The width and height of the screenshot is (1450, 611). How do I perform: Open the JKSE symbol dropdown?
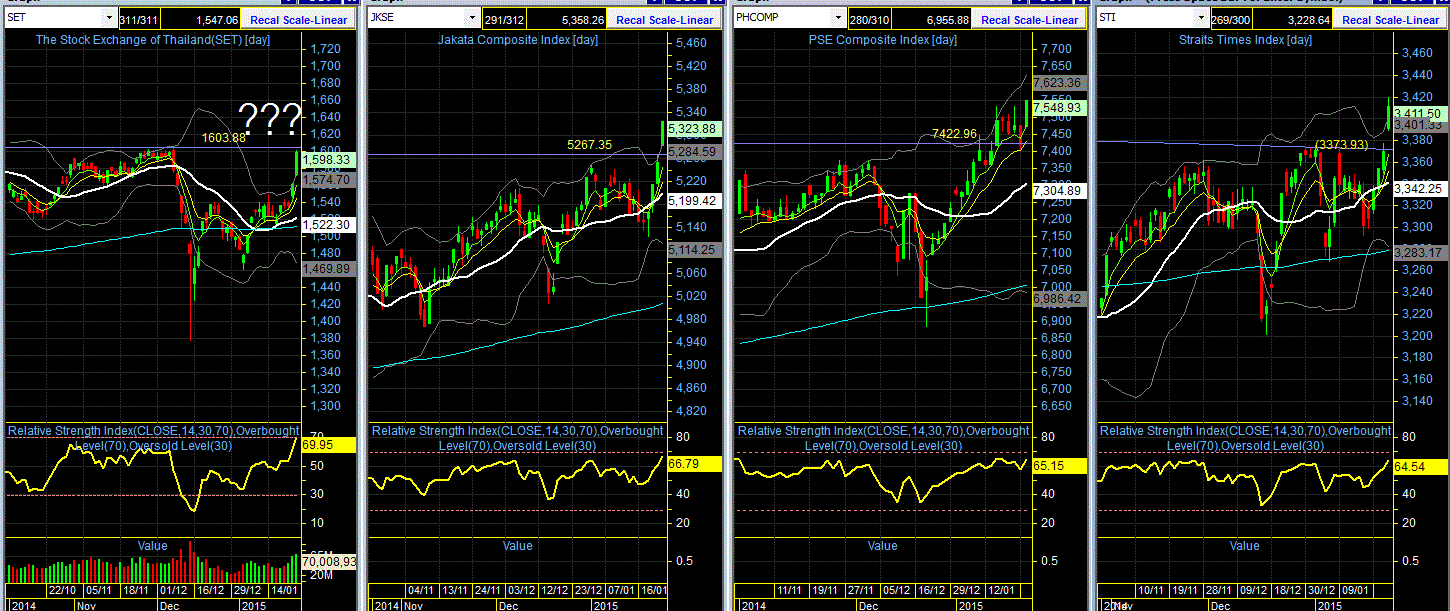point(472,18)
